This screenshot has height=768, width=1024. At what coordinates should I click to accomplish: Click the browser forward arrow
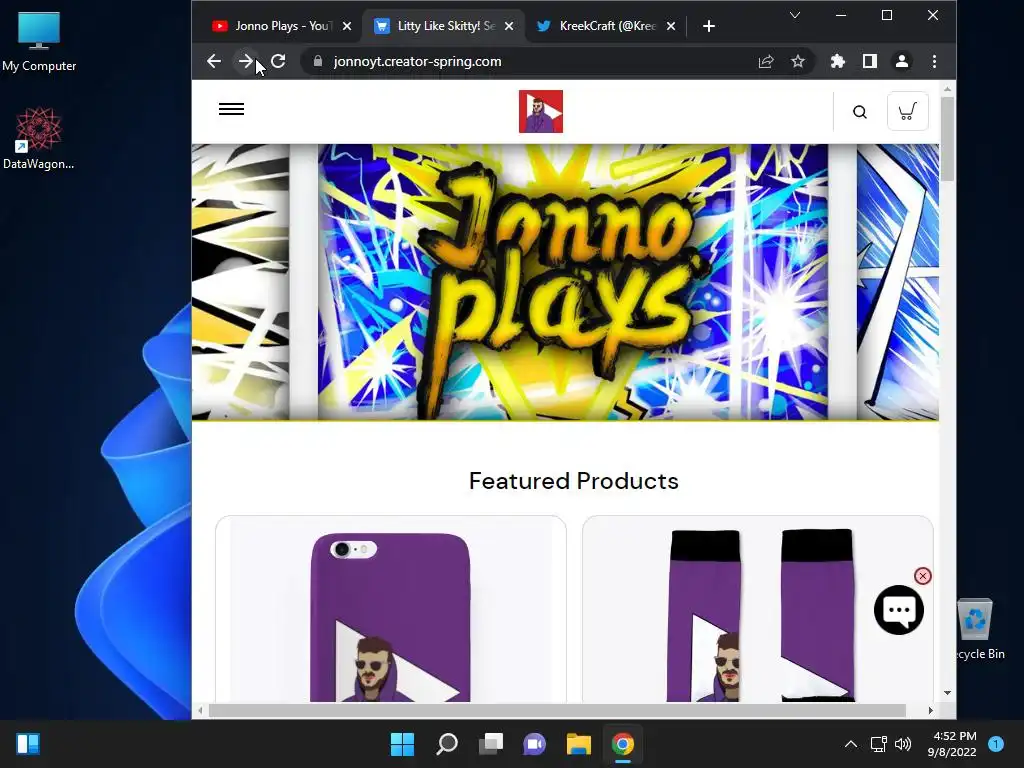pos(246,61)
